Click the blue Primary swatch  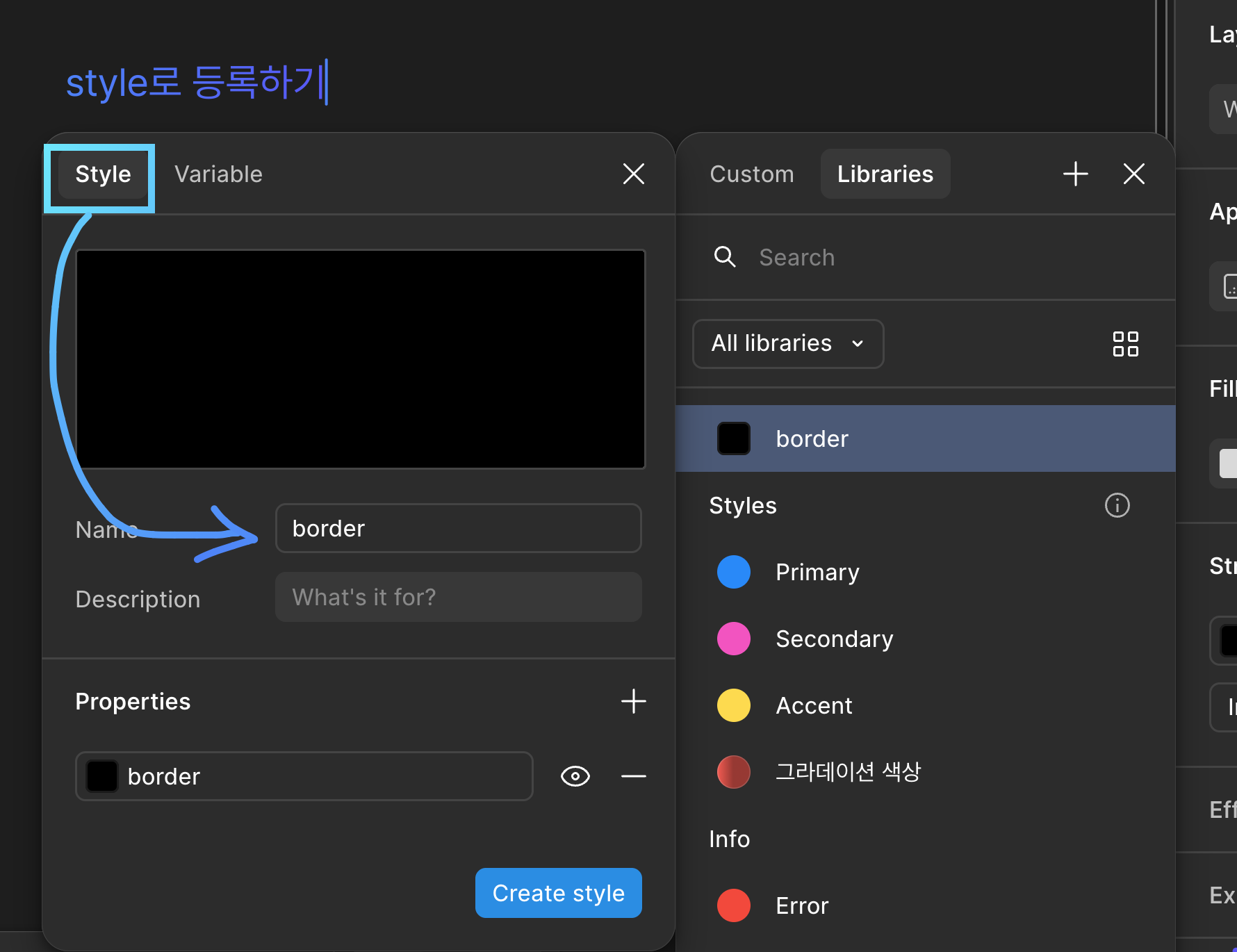coord(733,572)
